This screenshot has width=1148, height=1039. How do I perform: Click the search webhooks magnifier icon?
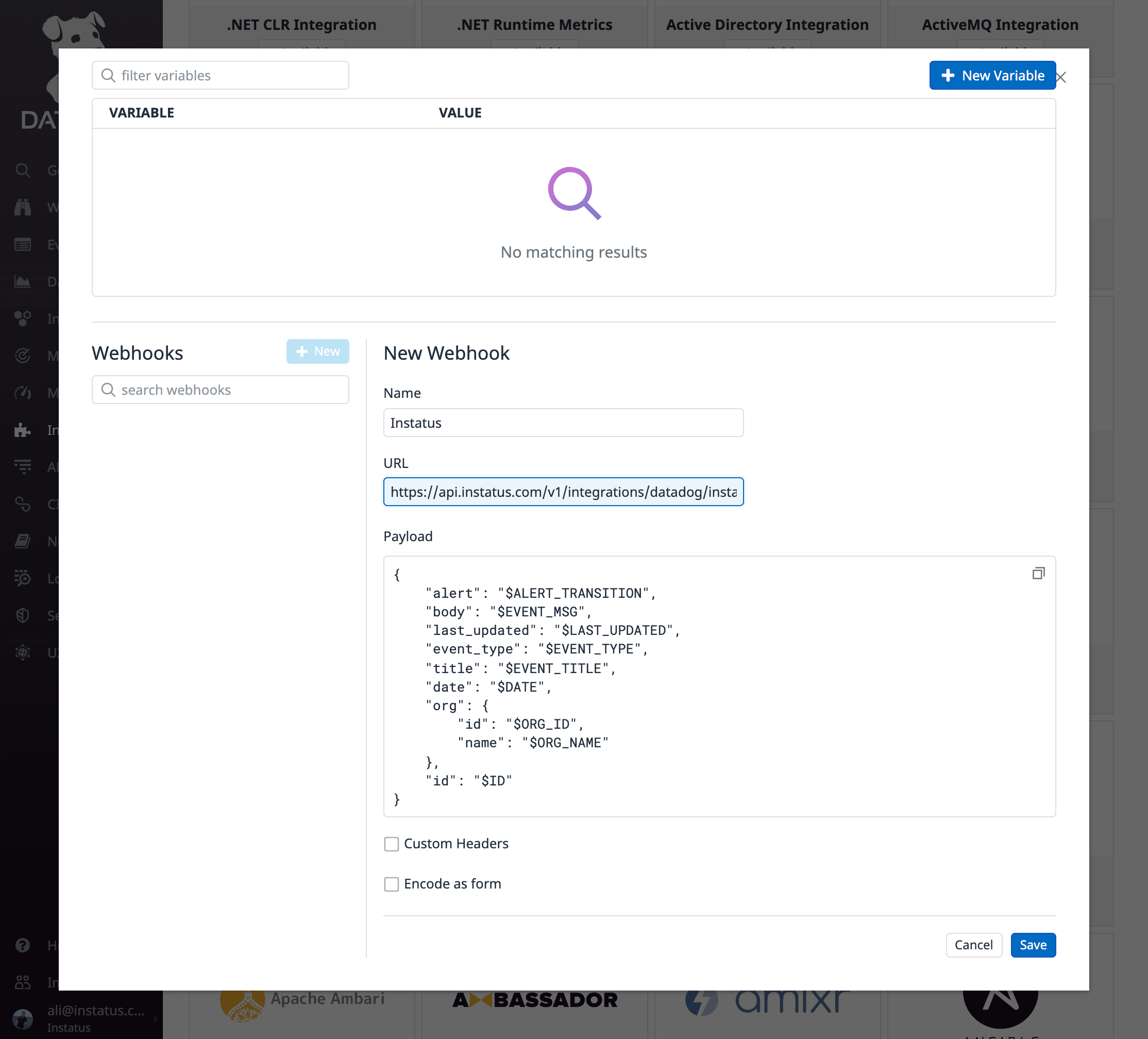(x=109, y=390)
